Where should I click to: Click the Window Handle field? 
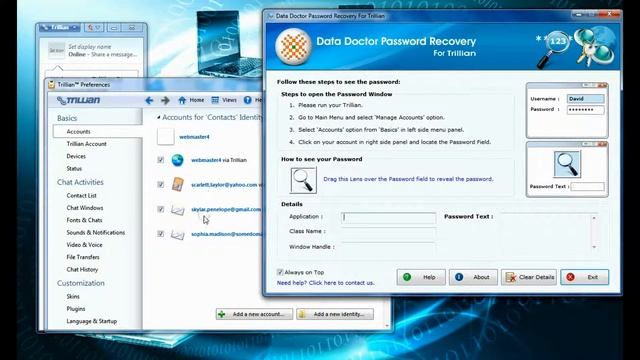[389, 247]
